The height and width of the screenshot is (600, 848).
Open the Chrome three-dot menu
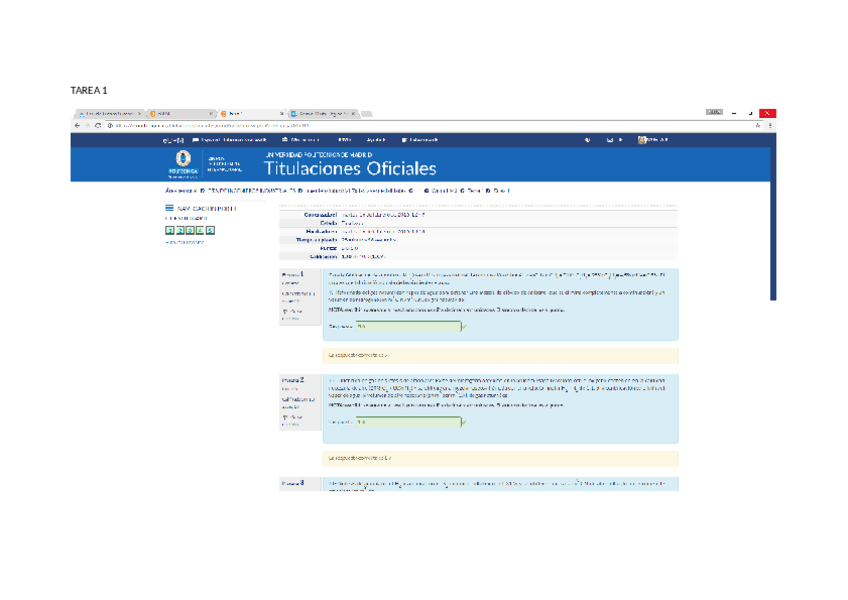(x=769, y=125)
